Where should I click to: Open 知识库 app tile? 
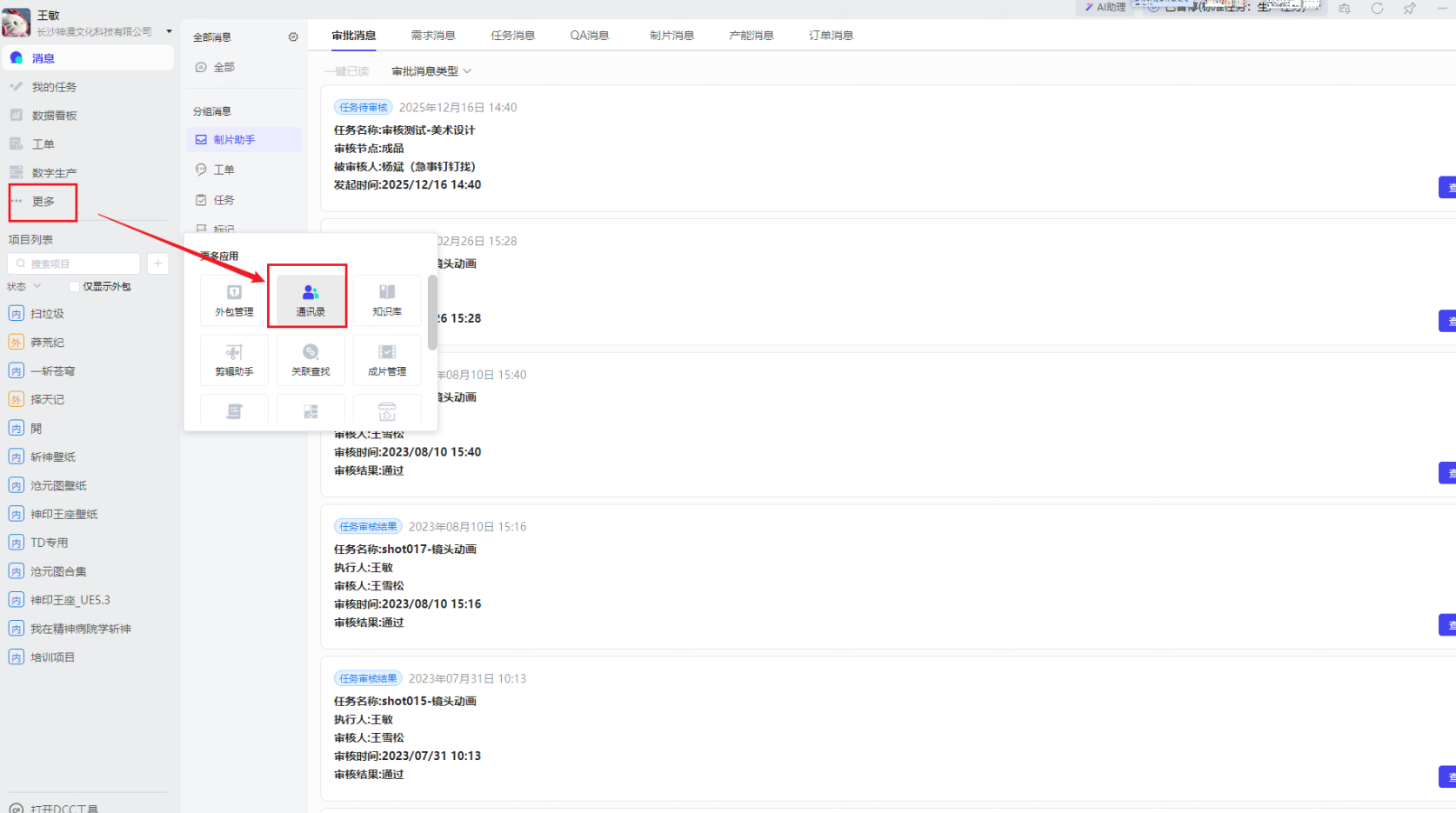[x=387, y=299]
